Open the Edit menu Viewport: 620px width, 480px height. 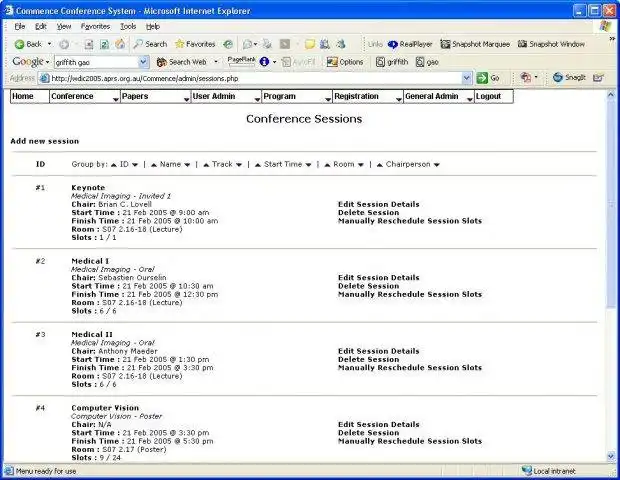41,26
